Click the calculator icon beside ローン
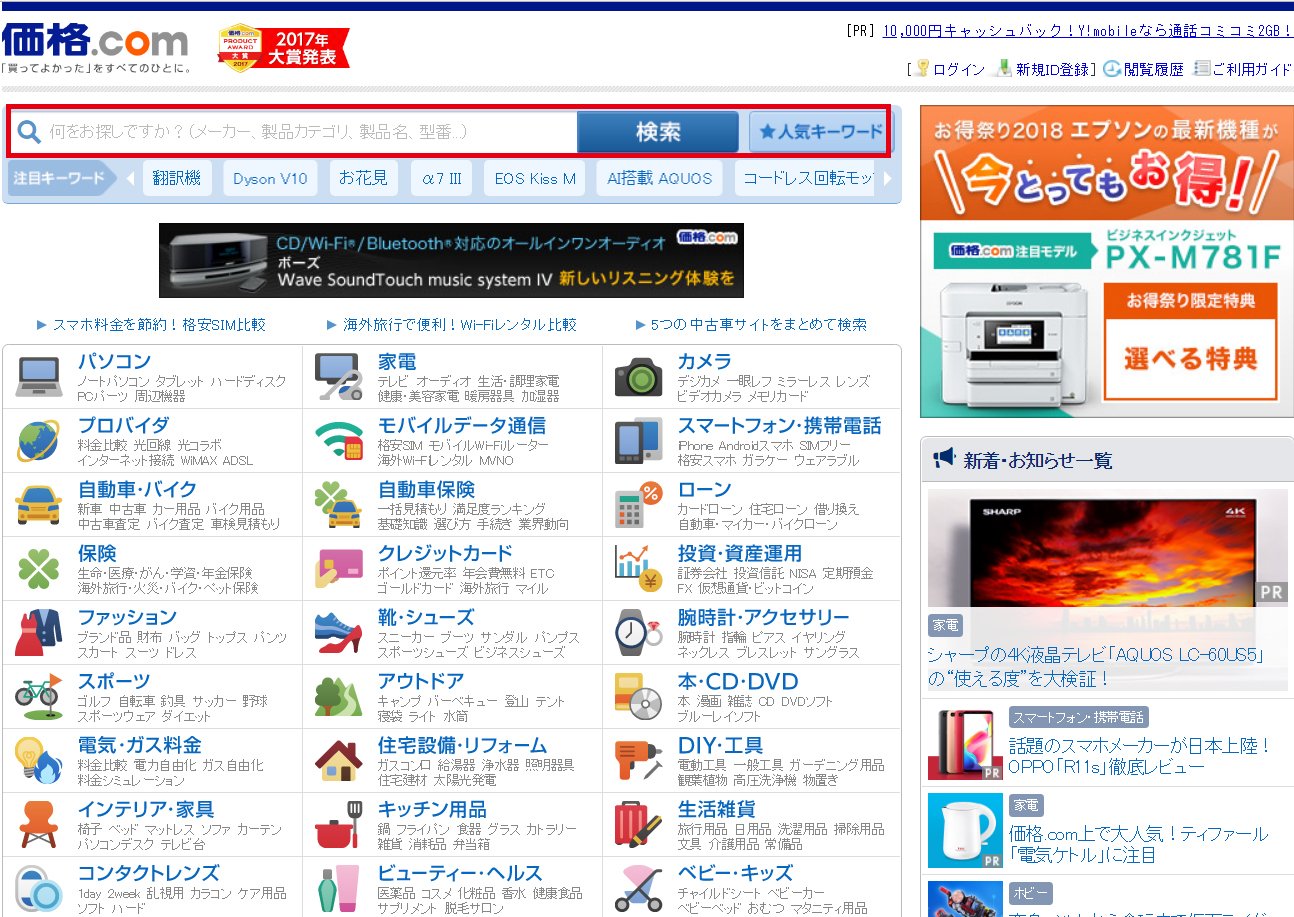The width and height of the screenshot is (1294, 917). pyautogui.click(x=639, y=505)
